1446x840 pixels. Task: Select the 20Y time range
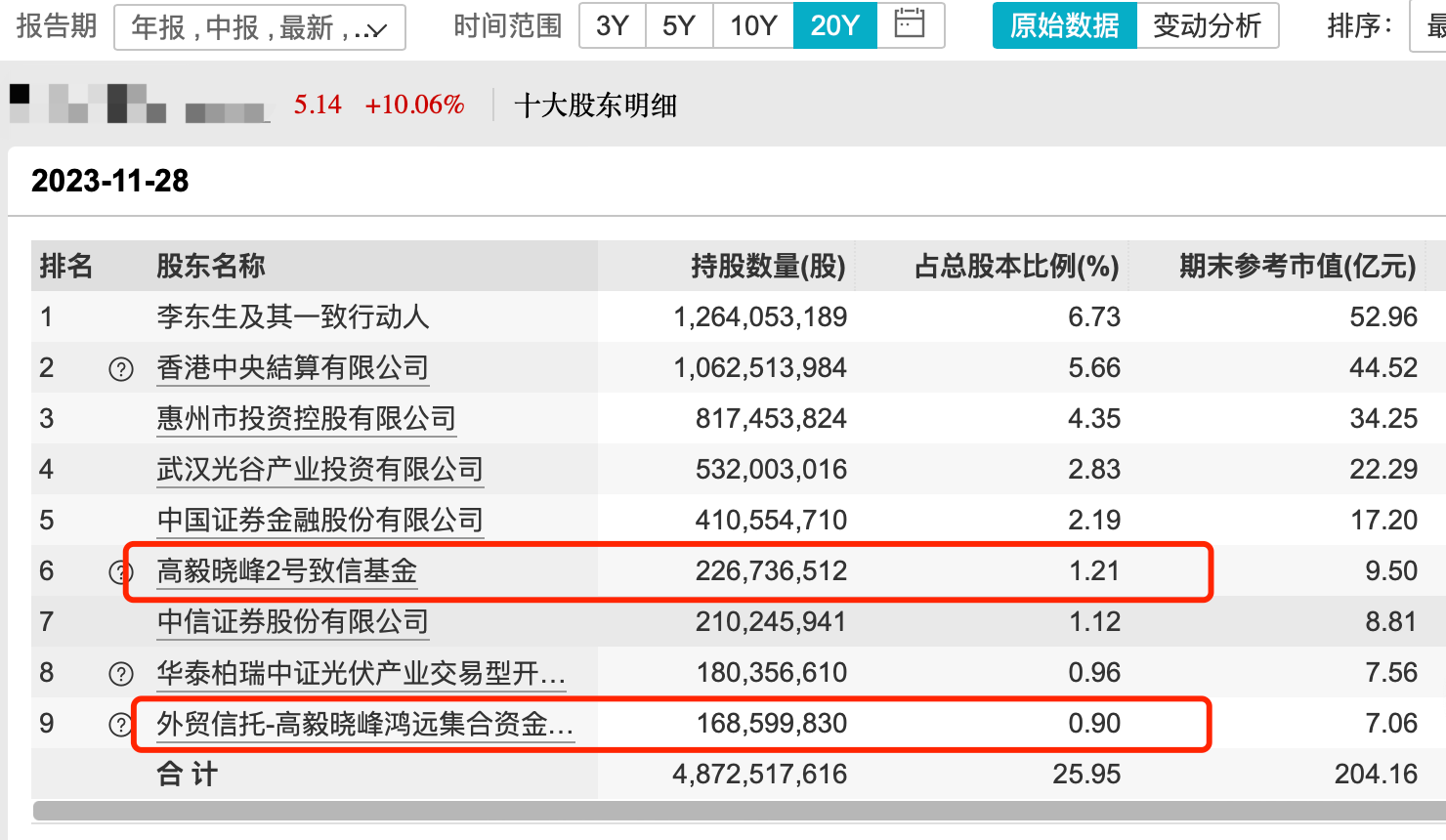pyautogui.click(x=835, y=25)
